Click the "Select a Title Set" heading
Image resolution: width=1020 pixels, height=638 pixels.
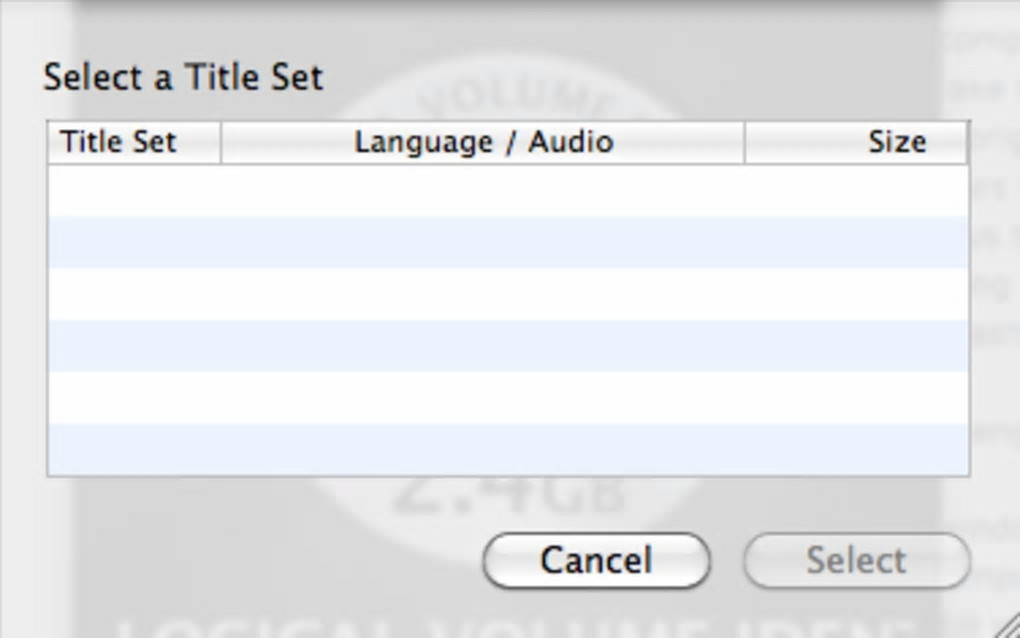tap(183, 78)
